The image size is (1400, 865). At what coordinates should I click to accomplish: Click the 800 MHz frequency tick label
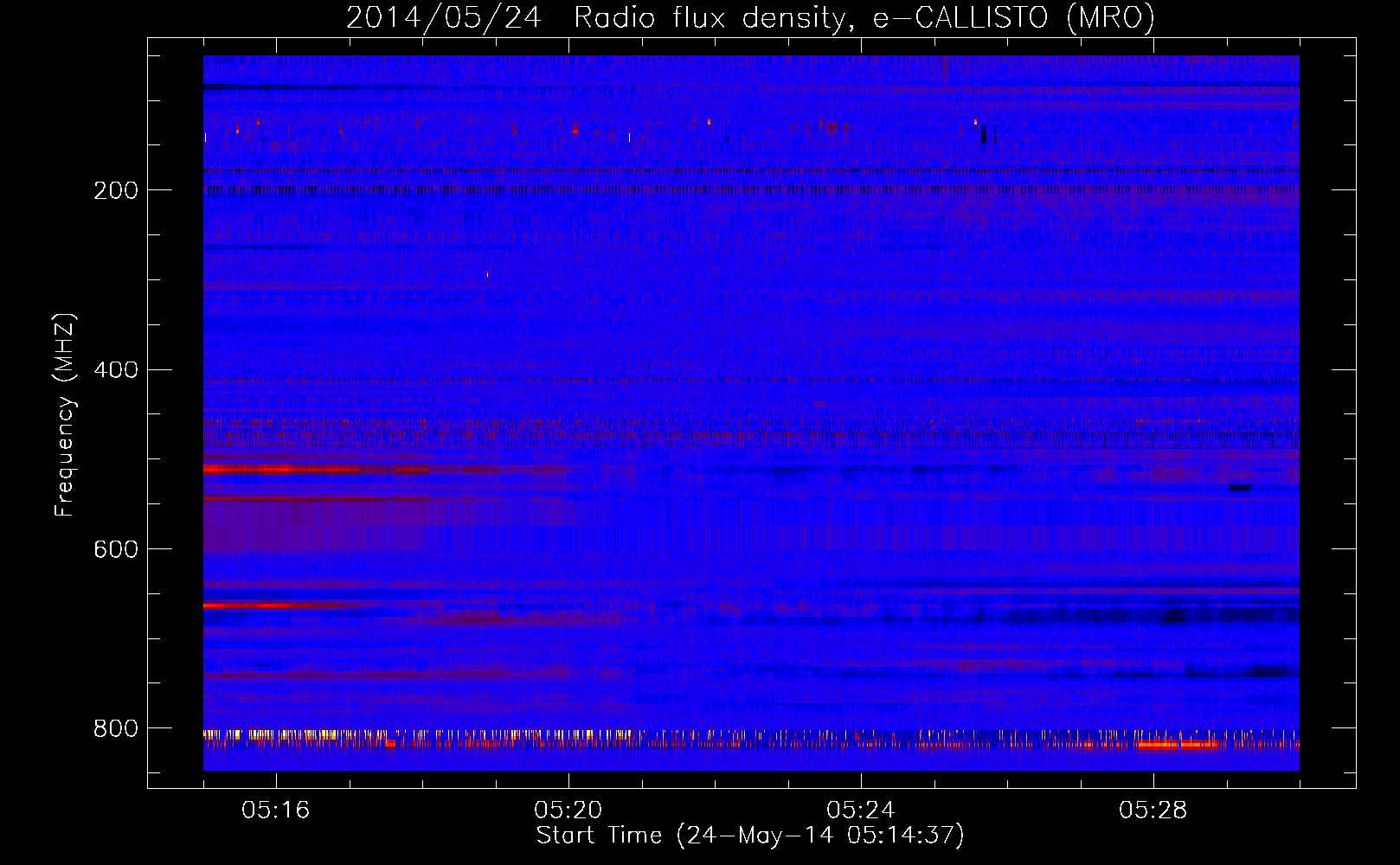coord(116,728)
